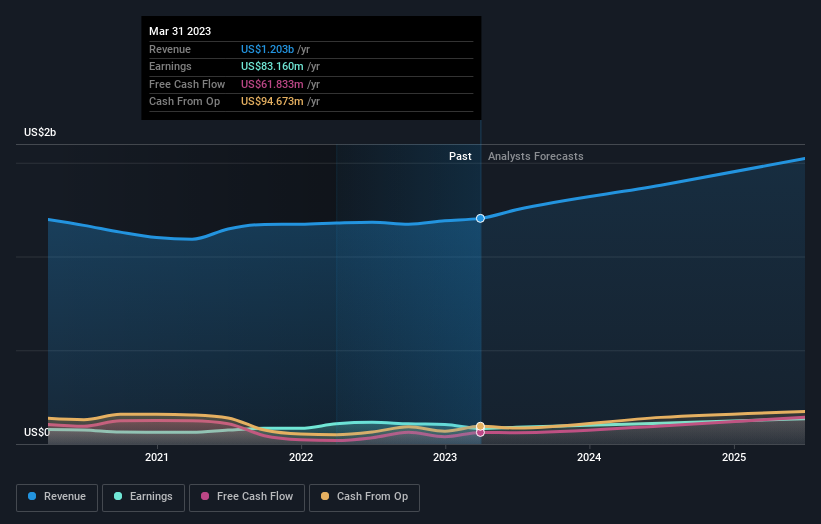Select the 2023 x-axis label
This screenshot has height=524, width=821.
(445, 458)
